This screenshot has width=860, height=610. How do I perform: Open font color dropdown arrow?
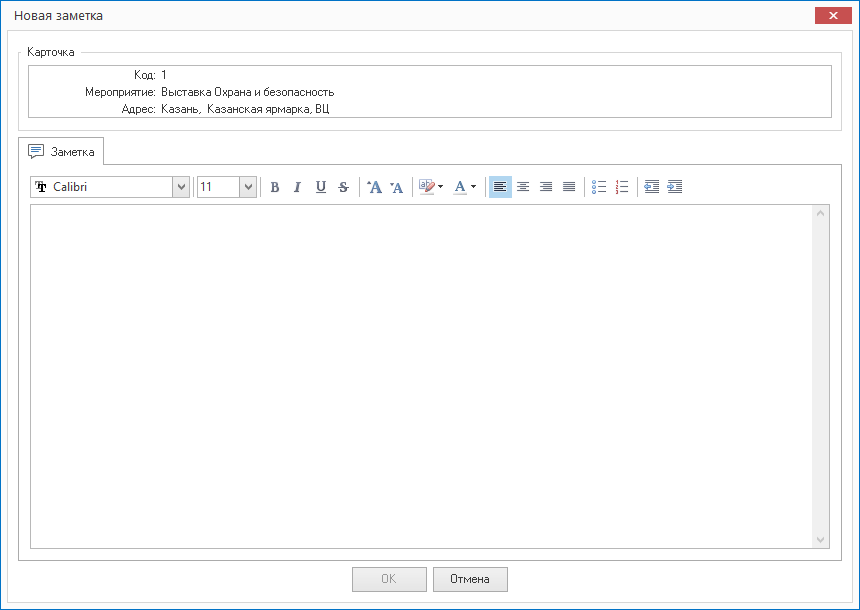(473, 187)
